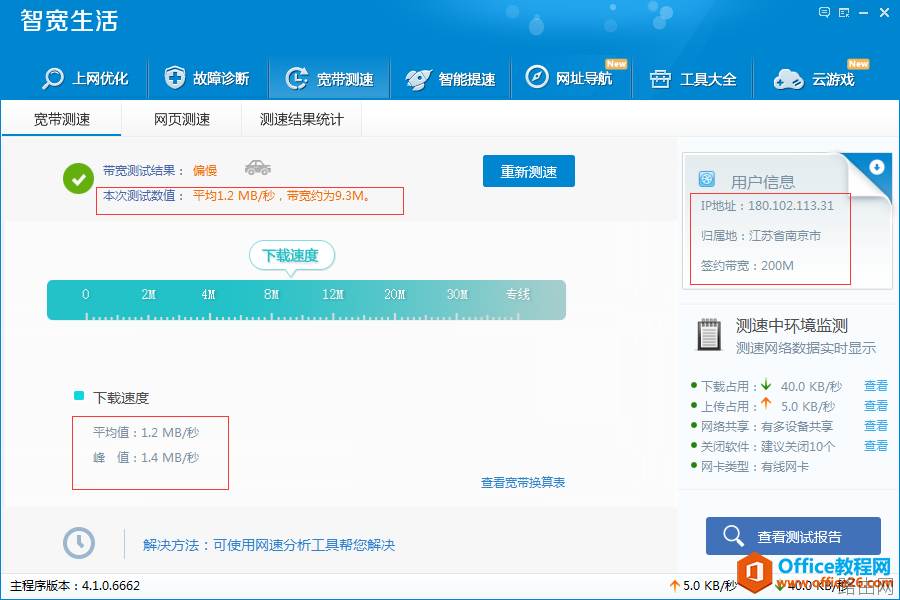This screenshot has width=900, height=600.
Task: Click the 签约带宽 200M text
Action: tap(747, 266)
